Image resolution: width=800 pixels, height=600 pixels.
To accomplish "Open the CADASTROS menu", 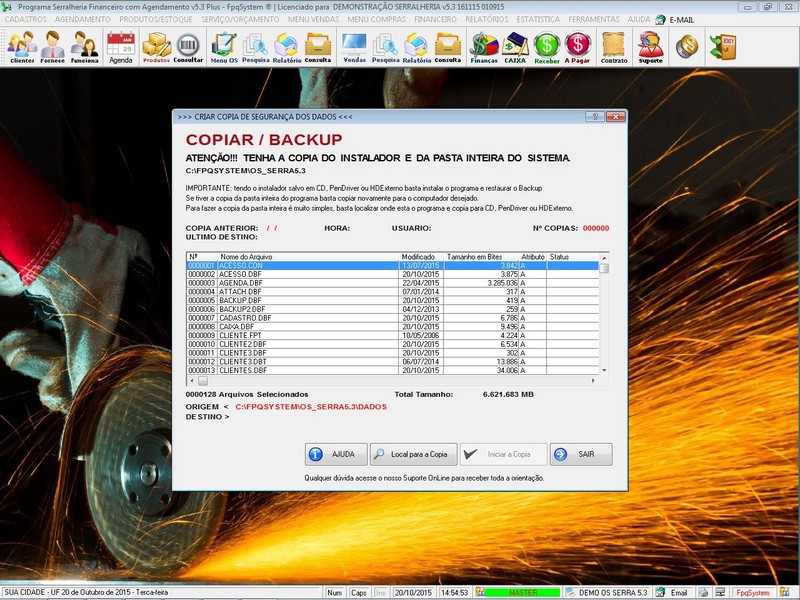I will pyautogui.click(x=26, y=19).
